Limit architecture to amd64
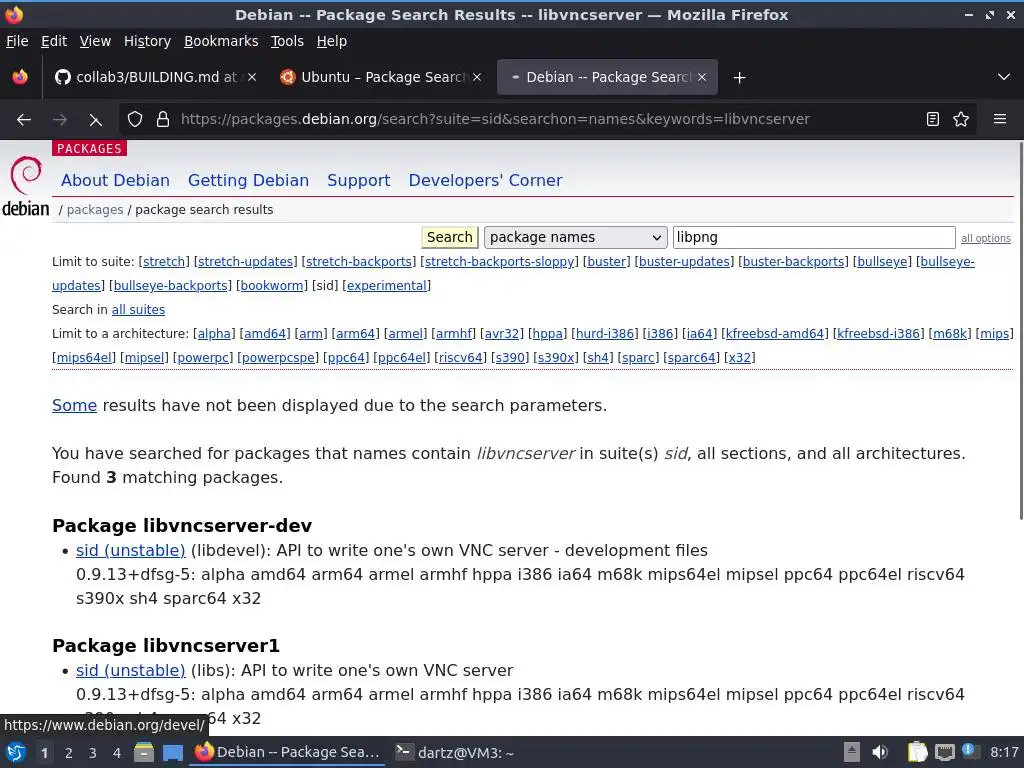The width and height of the screenshot is (1024, 768). [x=265, y=334]
